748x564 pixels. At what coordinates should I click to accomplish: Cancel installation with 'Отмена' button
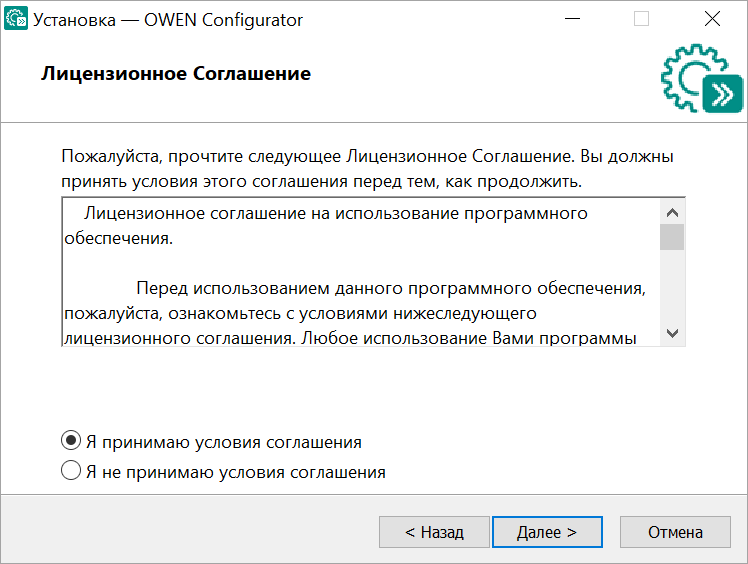(x=675, y=532)
